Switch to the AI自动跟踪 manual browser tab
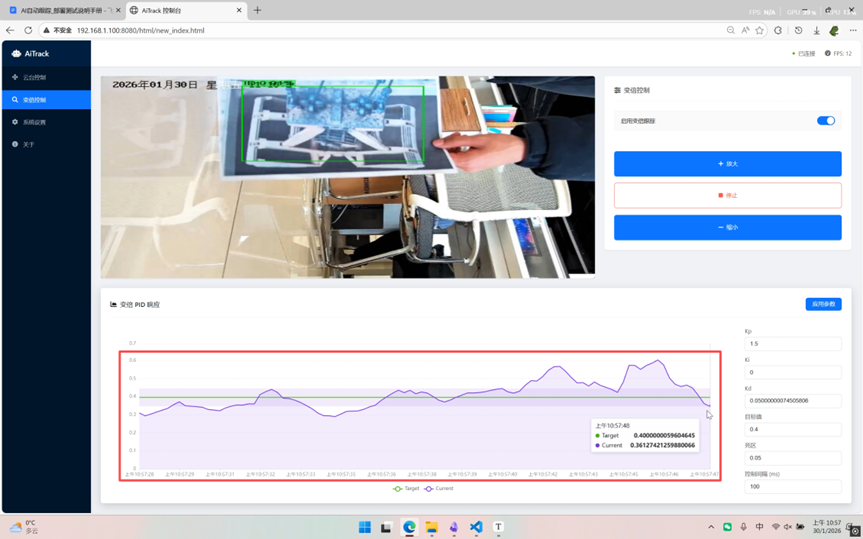Viewport: 863px width, 539px height. click(x=60, y=10)
